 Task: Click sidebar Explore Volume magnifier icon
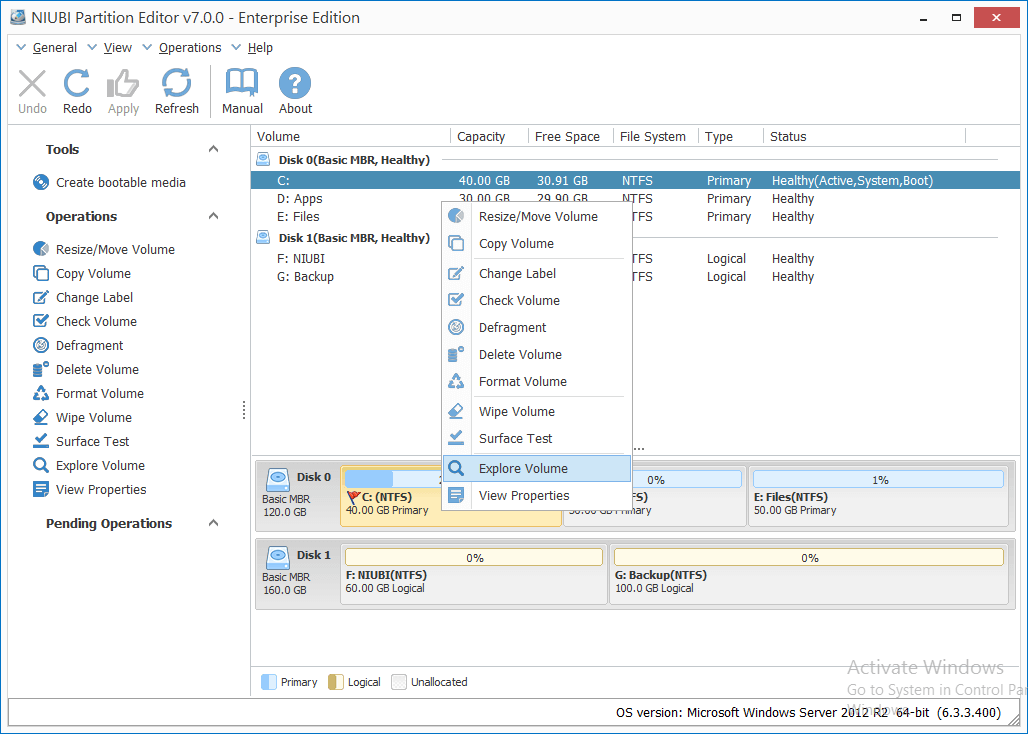(41, 465)
